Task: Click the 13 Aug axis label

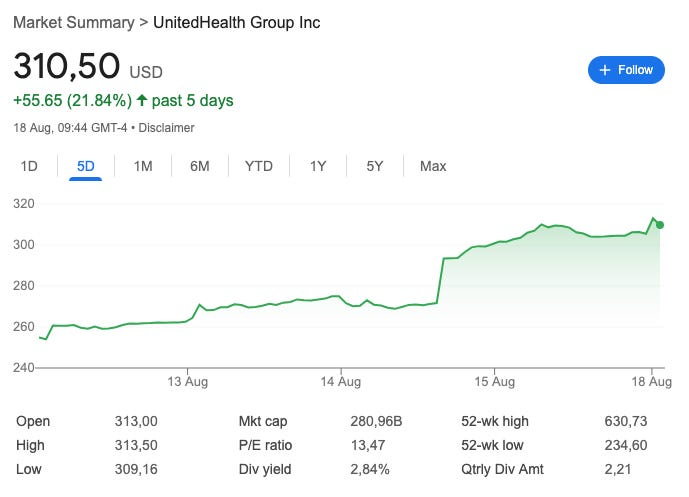Action: 188,381
